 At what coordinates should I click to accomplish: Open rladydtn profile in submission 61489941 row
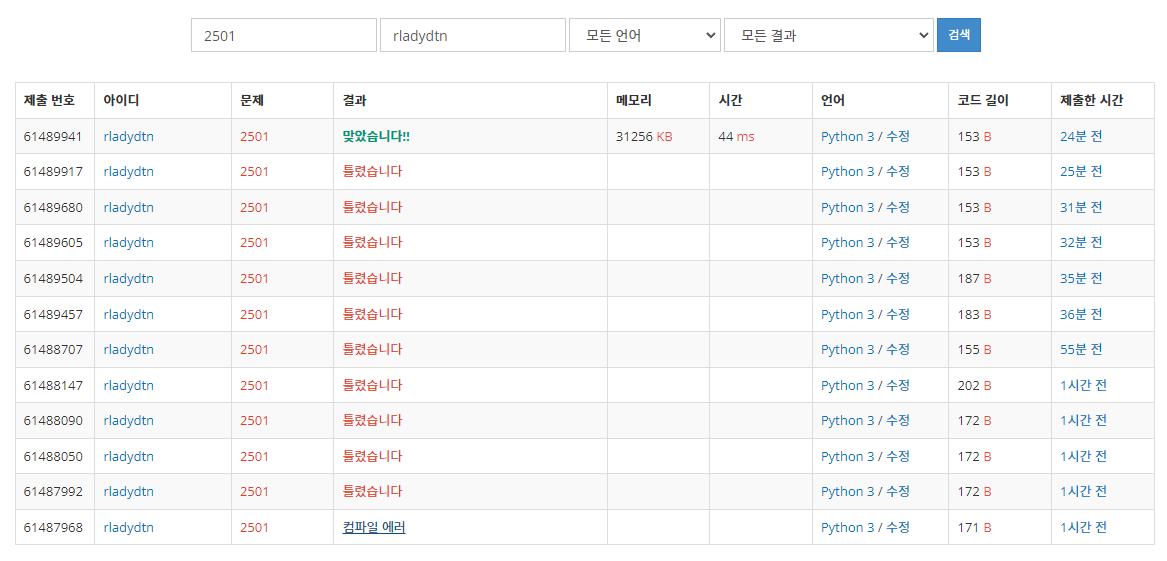pyautogui.click(x=129, y=136)
